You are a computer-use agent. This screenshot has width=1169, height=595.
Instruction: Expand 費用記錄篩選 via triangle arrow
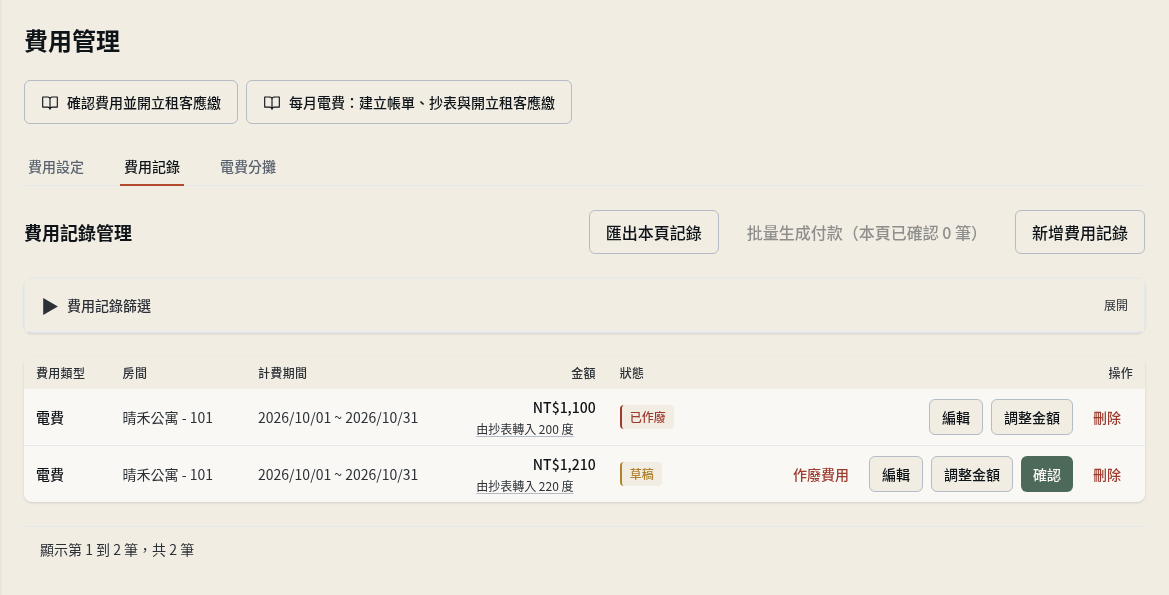[50, 306]
